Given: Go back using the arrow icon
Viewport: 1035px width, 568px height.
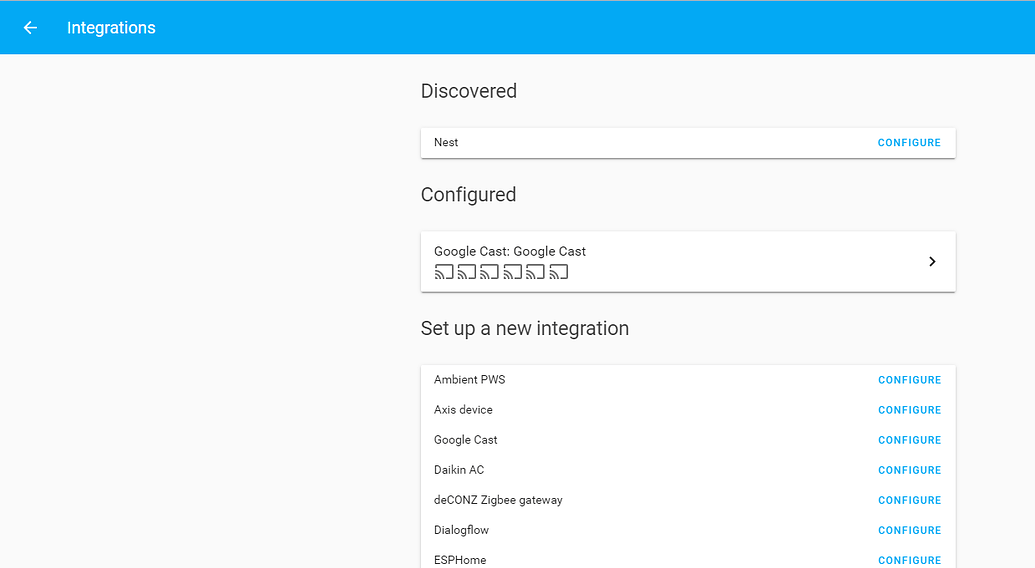Looking at the screenshot, I should pos(30,28).
